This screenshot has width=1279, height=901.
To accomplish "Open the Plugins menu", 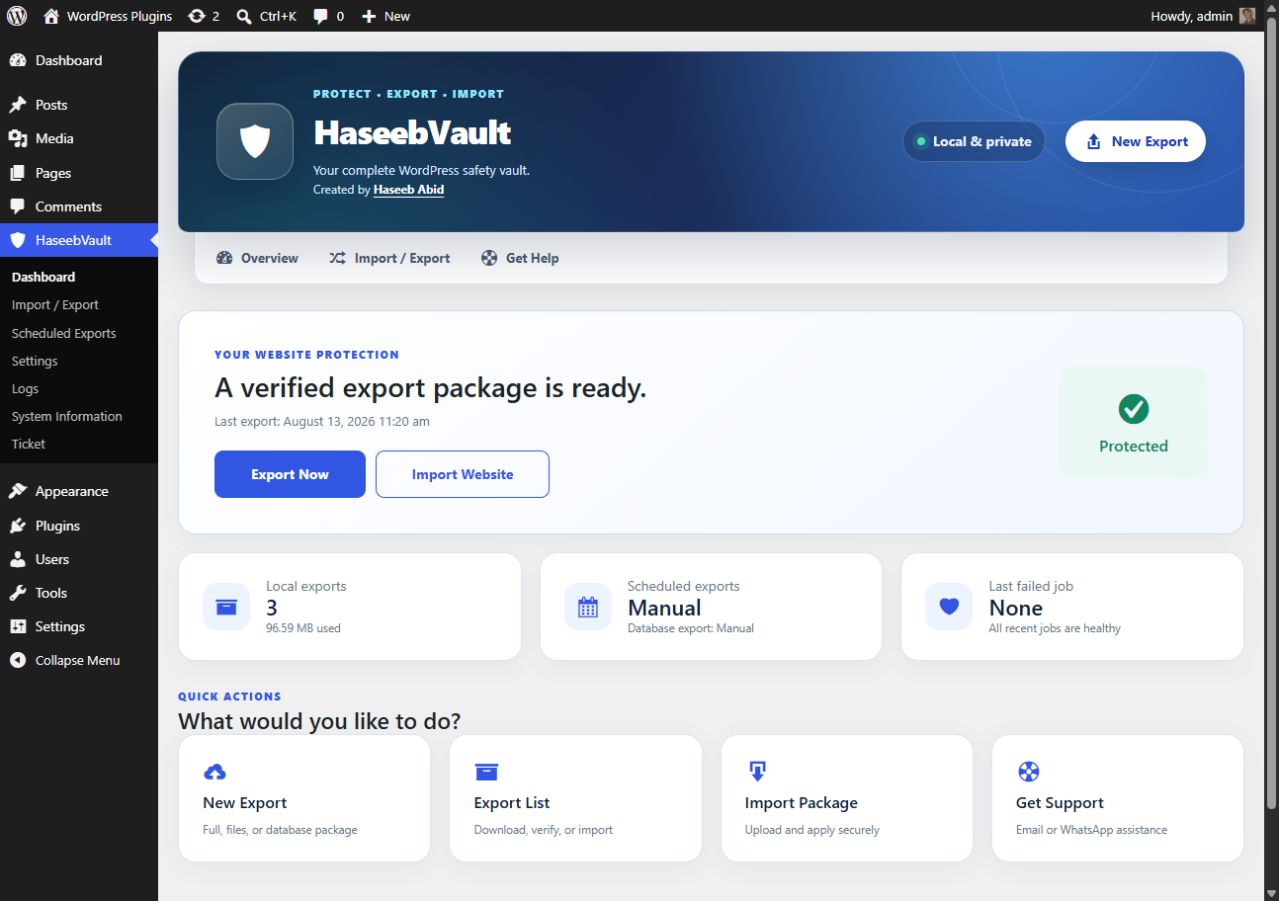I will [79, 525].
